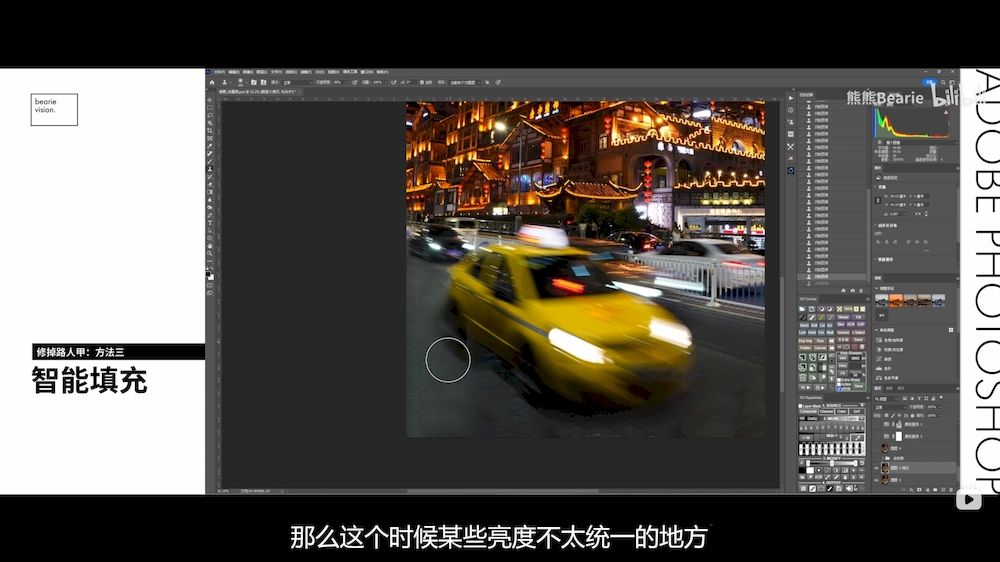Open the Sample dropdown in options bar
The width and height of the screenshot is (1000, 562).
(x=465, y=82)
